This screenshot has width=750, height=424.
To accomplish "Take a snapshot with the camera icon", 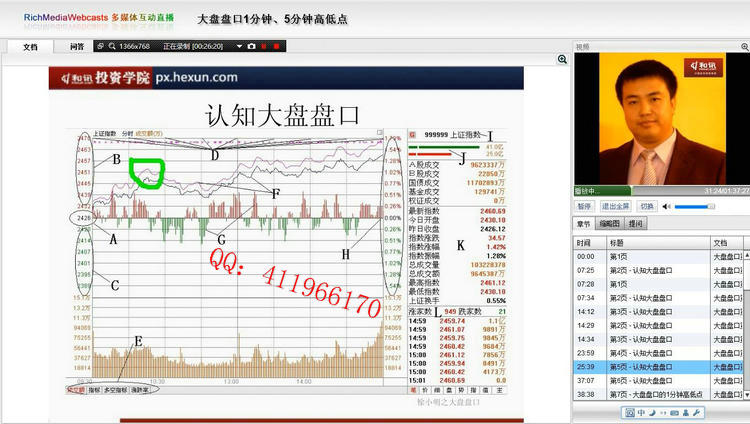I will click(x=252, y=46).
